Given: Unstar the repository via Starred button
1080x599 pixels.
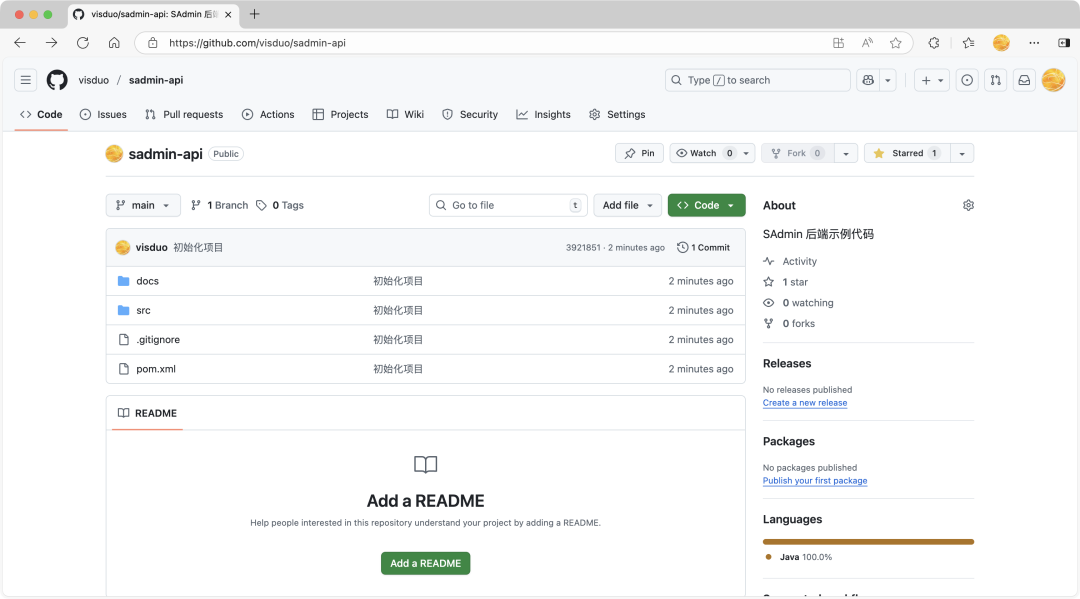Looking at the screenshot, I should click(907, 153).
